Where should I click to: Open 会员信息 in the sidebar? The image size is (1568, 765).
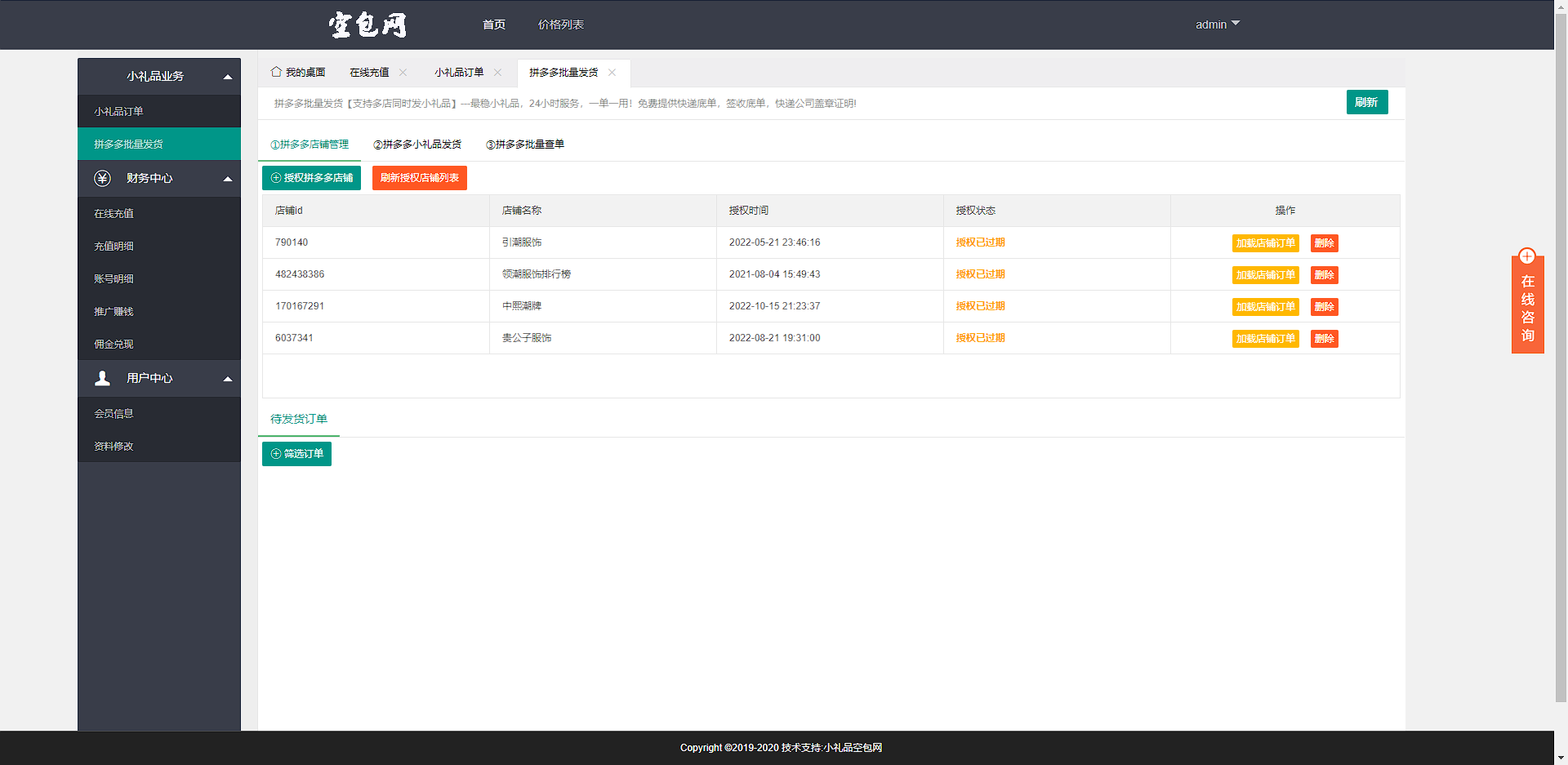[159, 413]
